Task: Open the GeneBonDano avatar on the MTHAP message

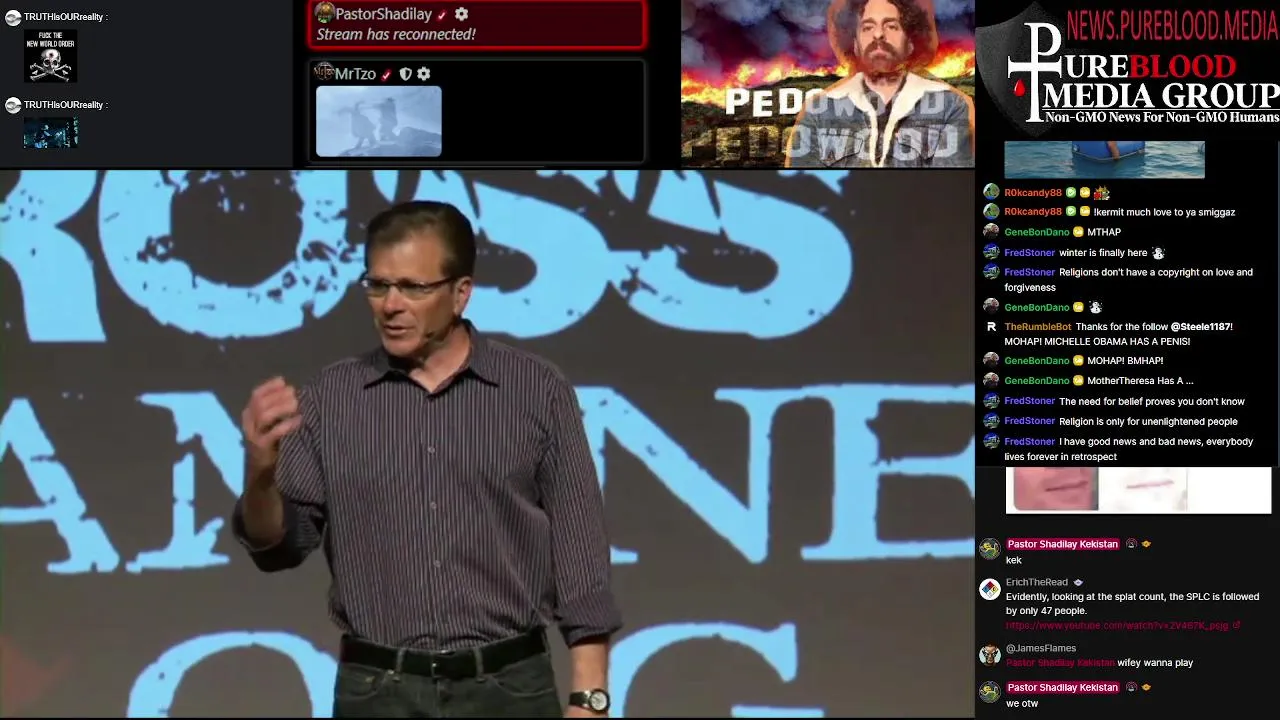Action: [991, 231]
